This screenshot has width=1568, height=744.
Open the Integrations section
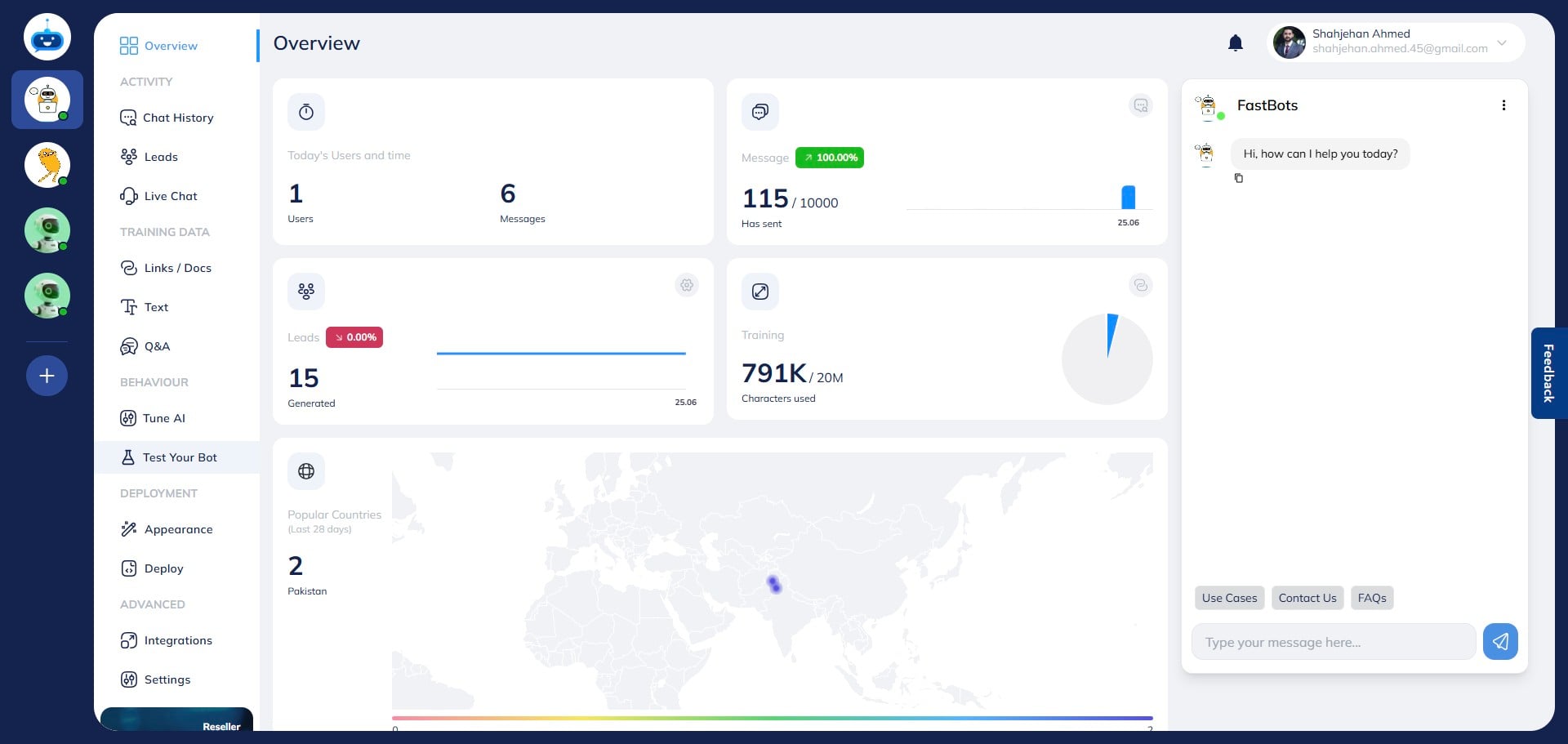click(x=177, y=640)
